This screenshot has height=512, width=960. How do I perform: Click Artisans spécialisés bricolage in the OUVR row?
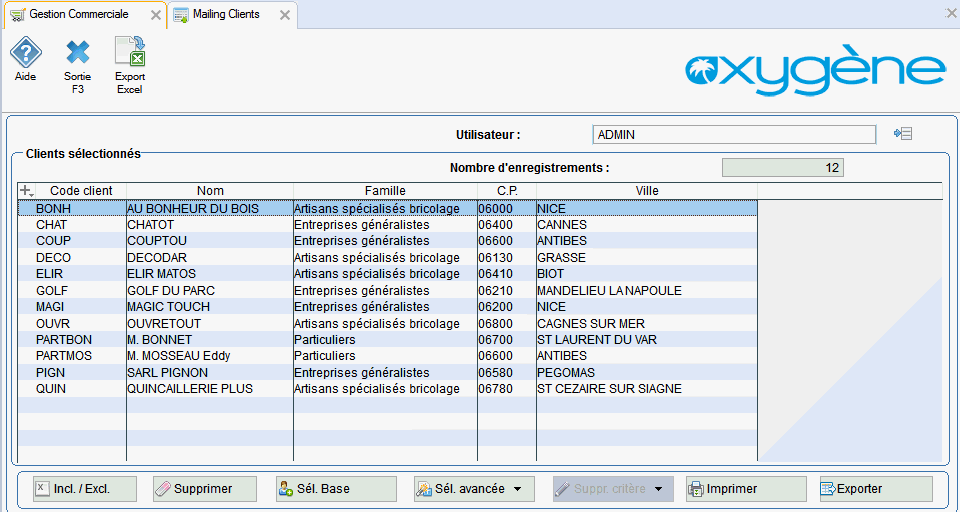(x=385, y=323)
